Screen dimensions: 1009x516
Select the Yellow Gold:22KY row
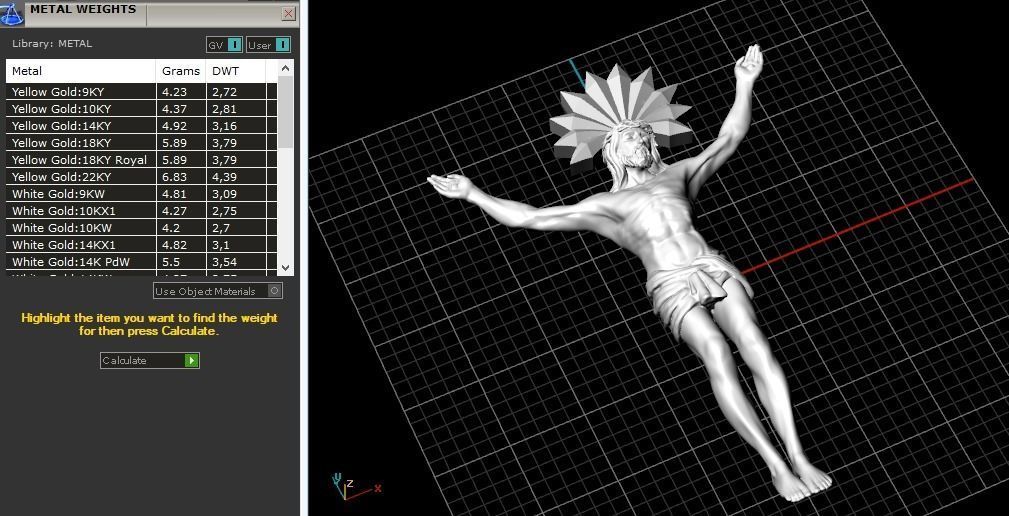click(142, 177)
